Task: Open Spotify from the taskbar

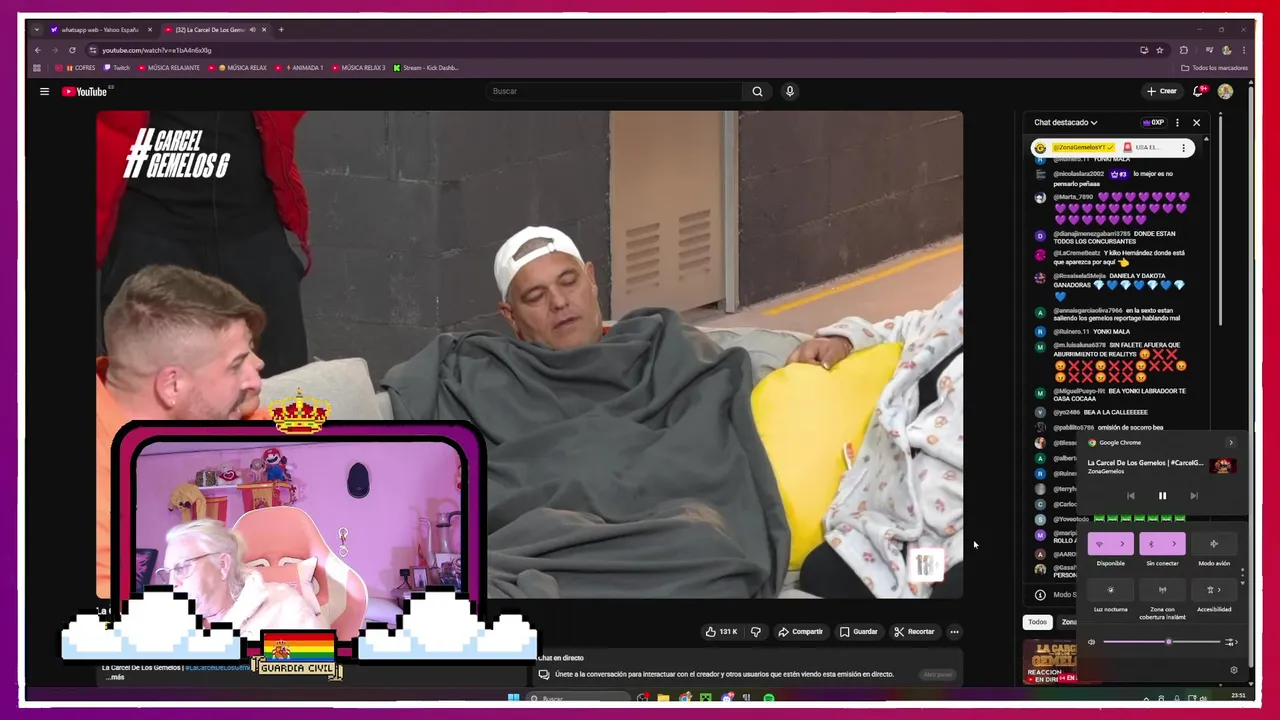Action: [x=768, y=698]
